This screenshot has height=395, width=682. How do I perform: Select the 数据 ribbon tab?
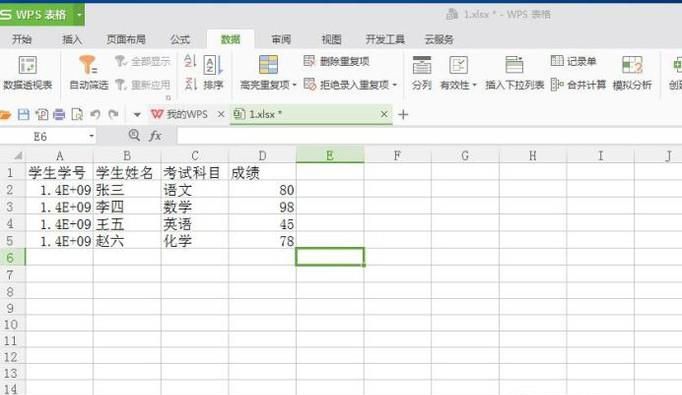click(231, 40)
